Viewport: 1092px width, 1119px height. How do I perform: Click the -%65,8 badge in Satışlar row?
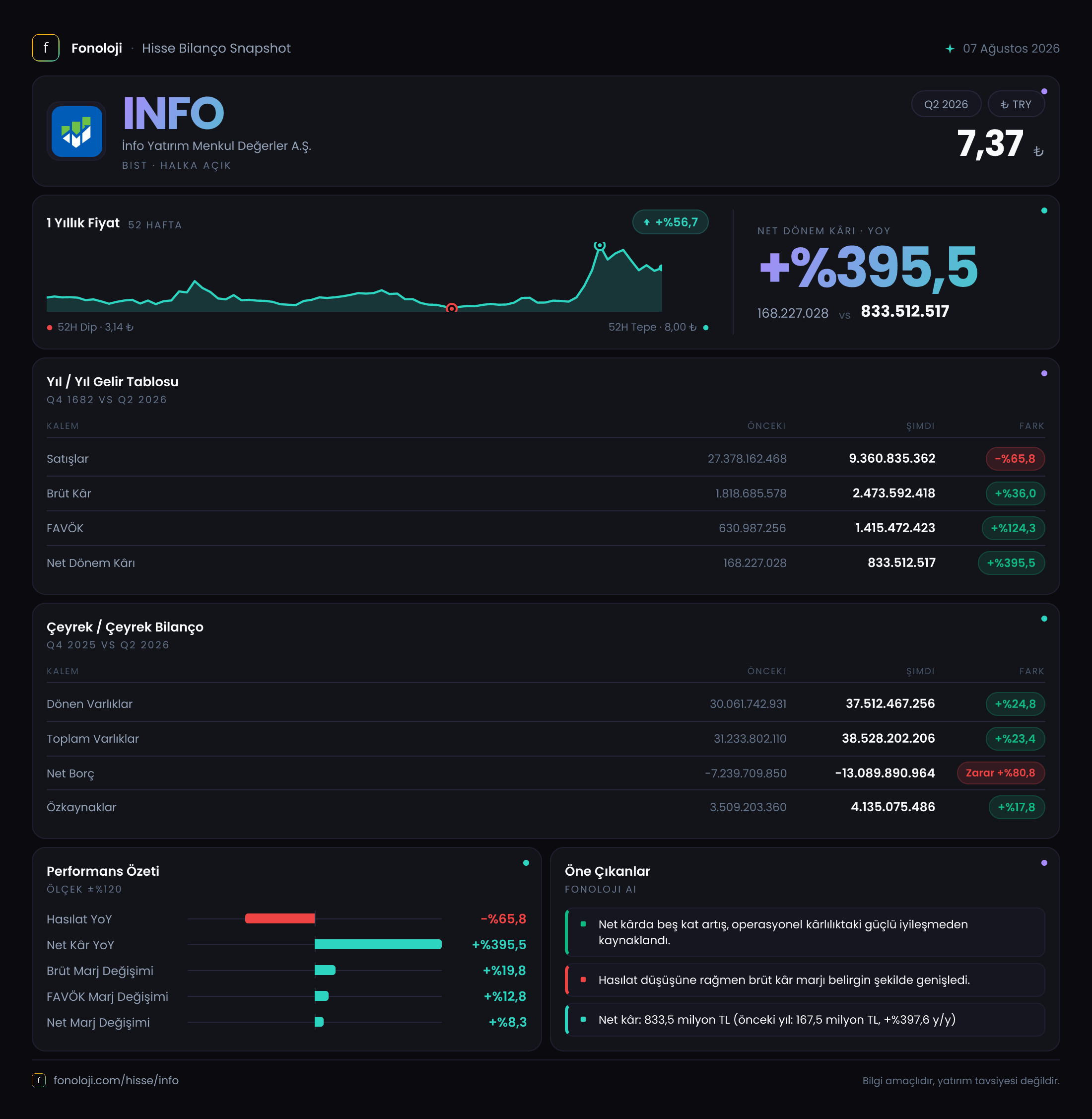(1015, 459)
